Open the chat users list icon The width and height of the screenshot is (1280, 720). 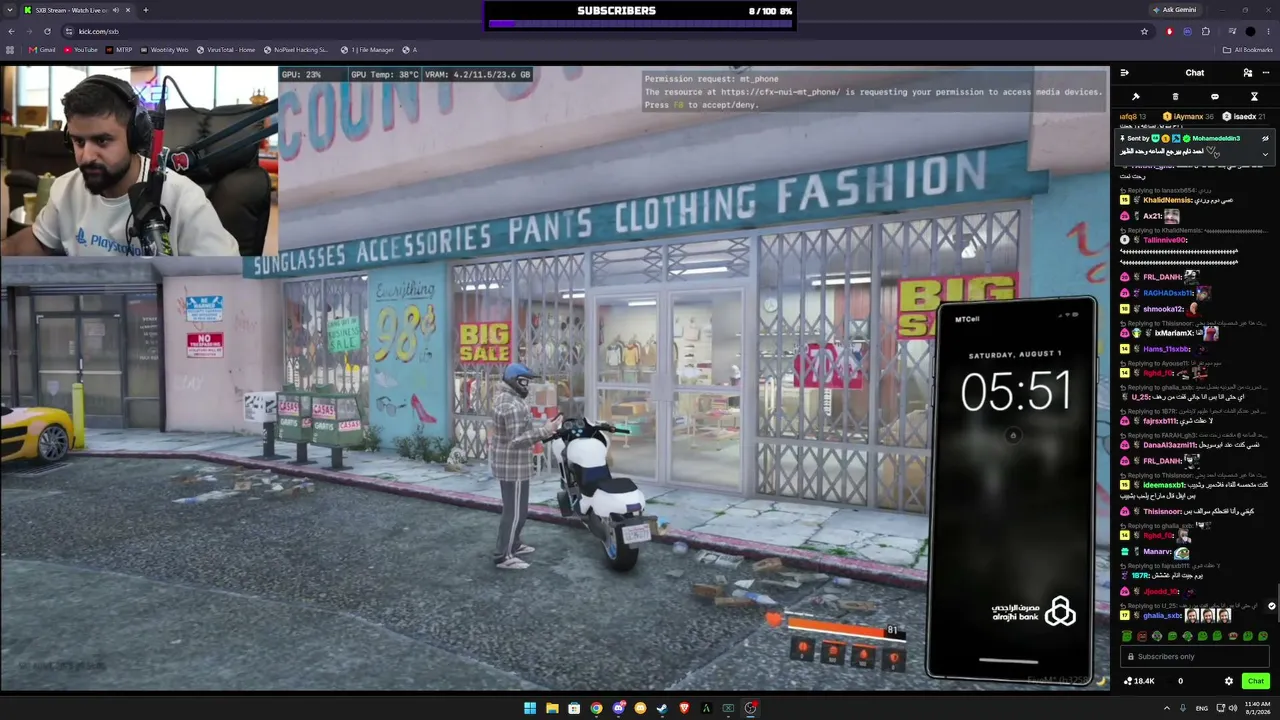pyautogui.click(x=1247, y=73)
